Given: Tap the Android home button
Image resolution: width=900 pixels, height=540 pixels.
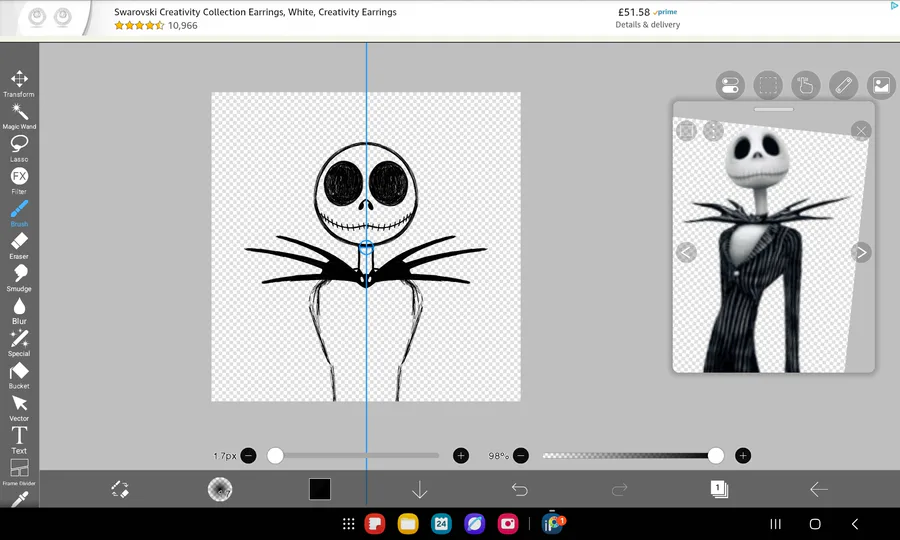Looking at the screenshot, I should pos(815,523).
